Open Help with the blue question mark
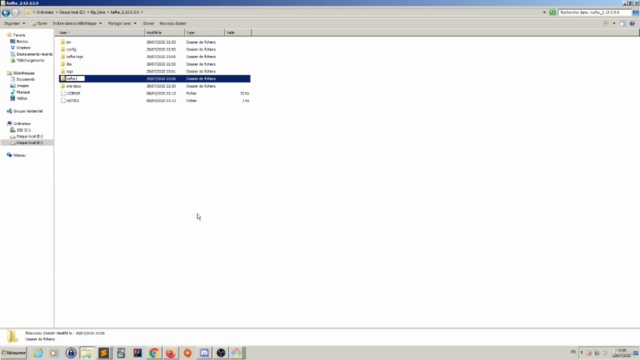 point(632,24)
